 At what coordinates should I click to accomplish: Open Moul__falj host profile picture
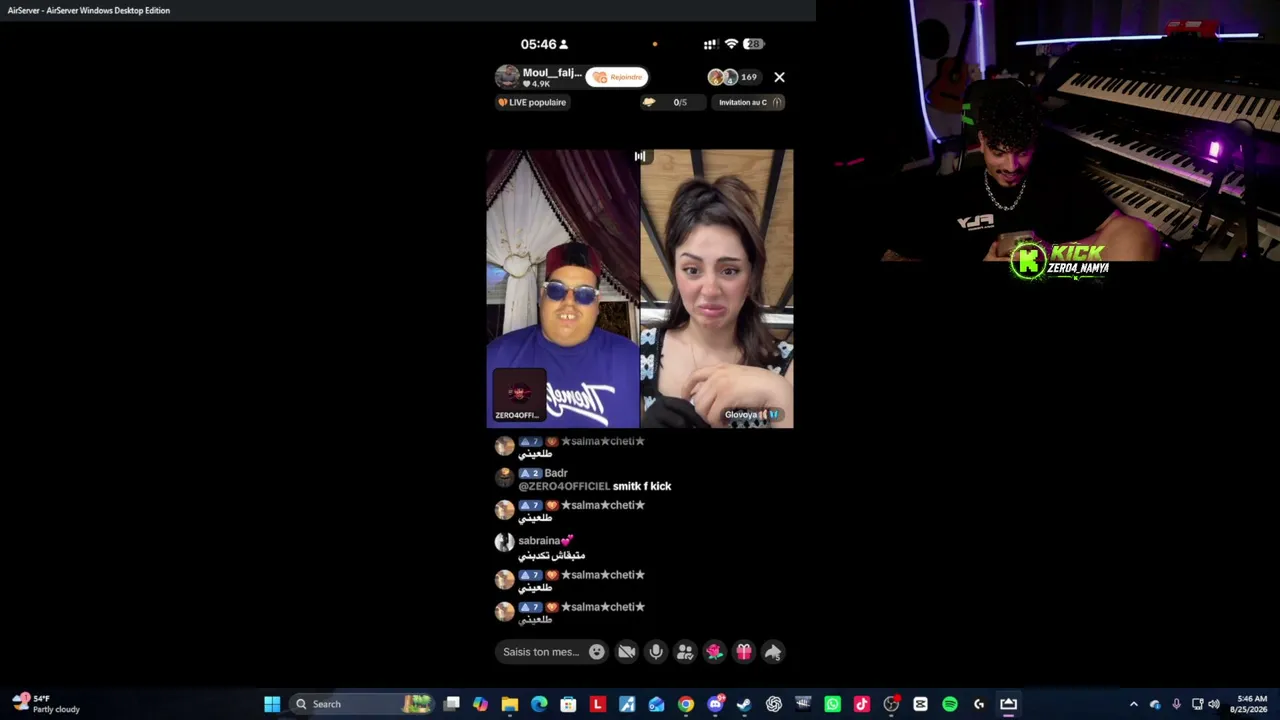click(508, 77)
